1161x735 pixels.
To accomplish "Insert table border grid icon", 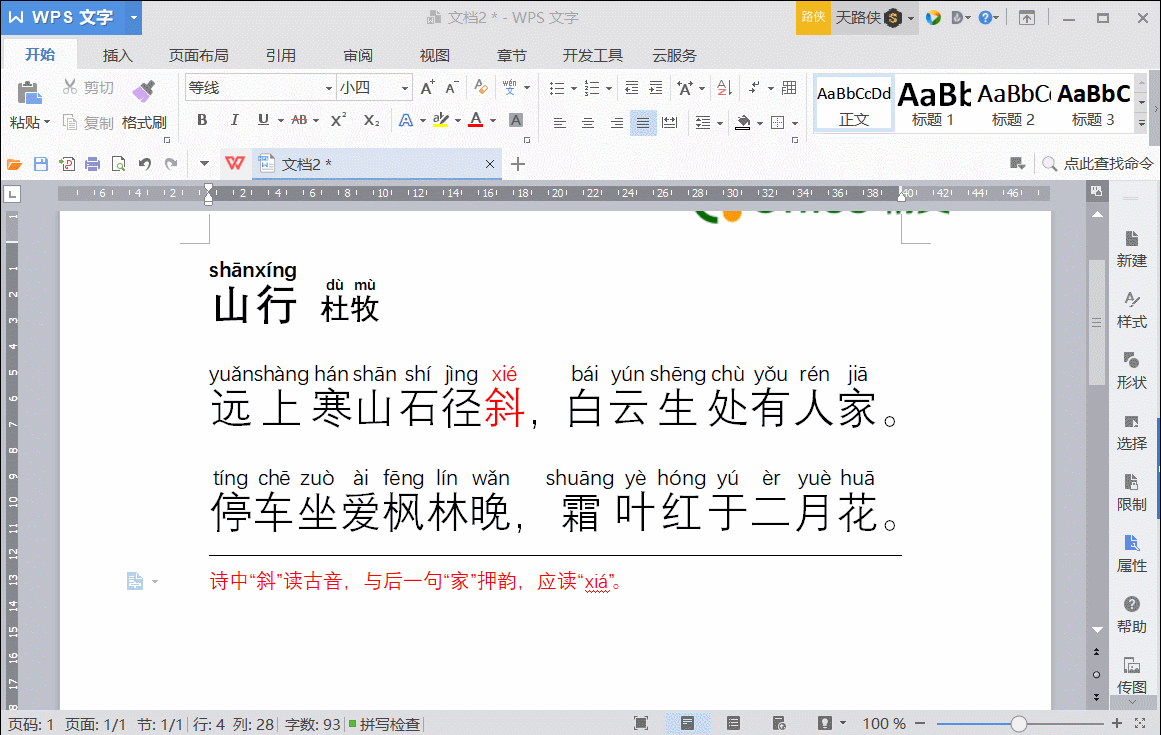I will (789, 88).
